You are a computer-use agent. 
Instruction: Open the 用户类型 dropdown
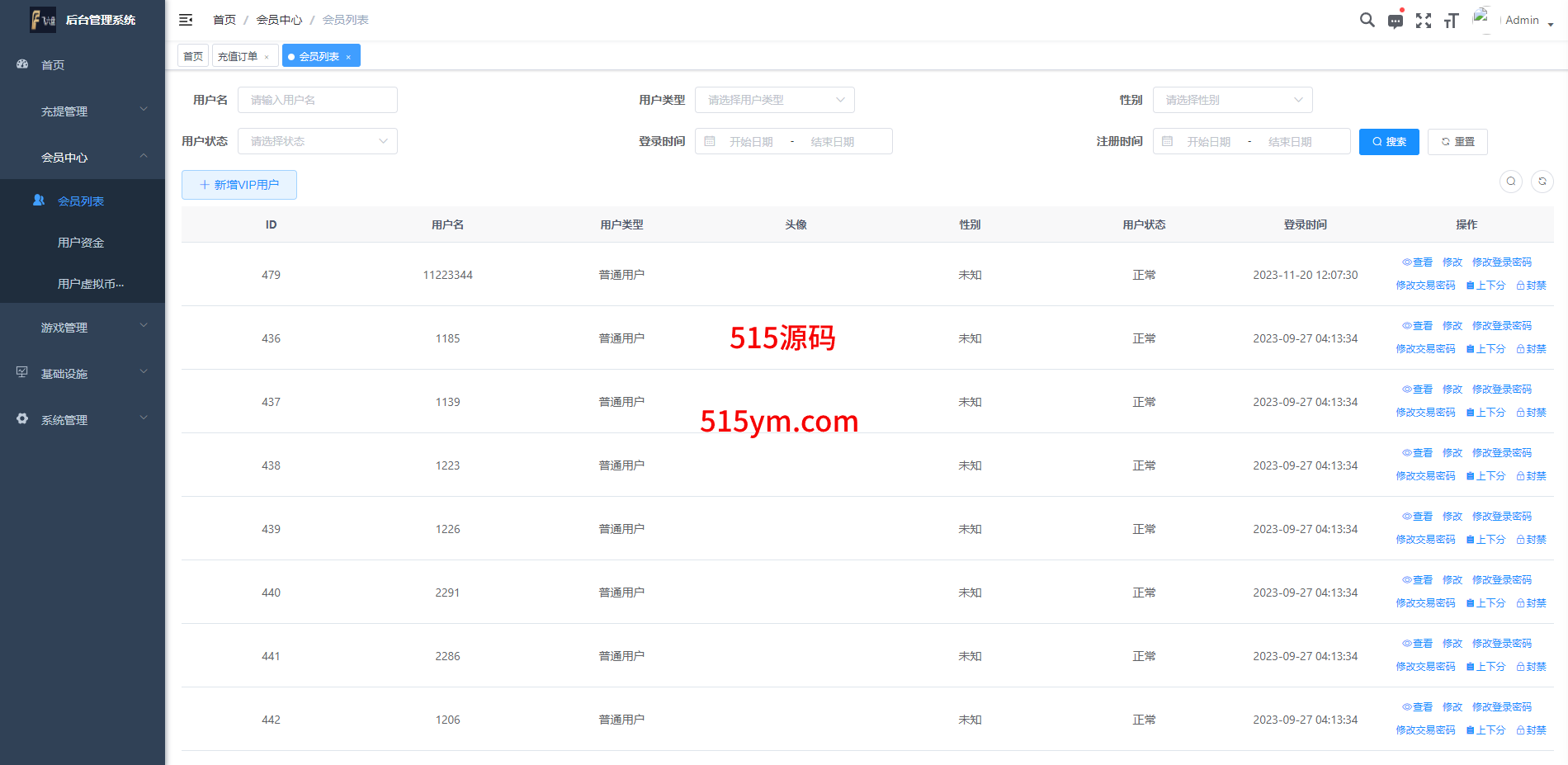pyautogui.click(x=774, y=100)
